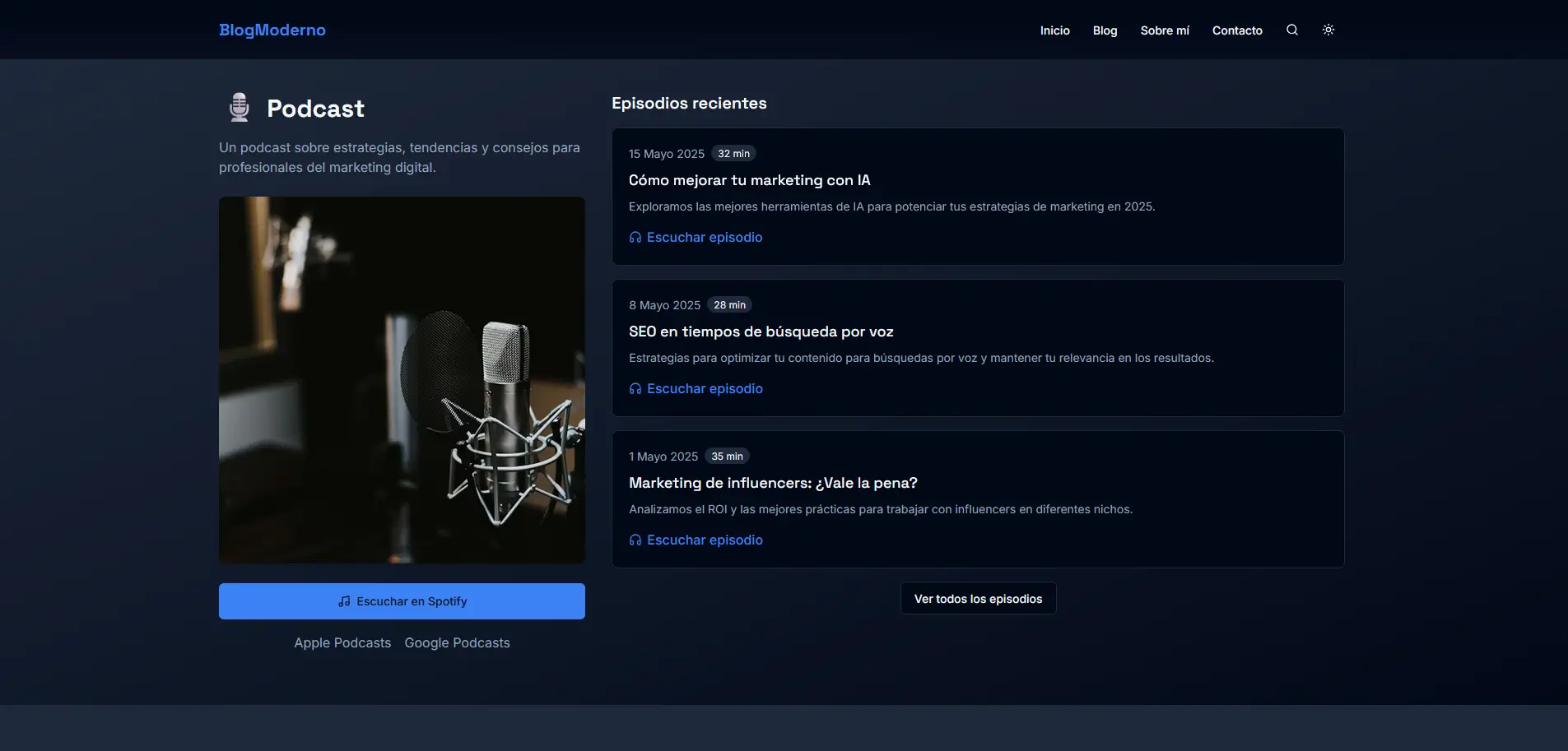Click the BlogModerno logo
1568x751 pixels.
(x=272, y=30)
